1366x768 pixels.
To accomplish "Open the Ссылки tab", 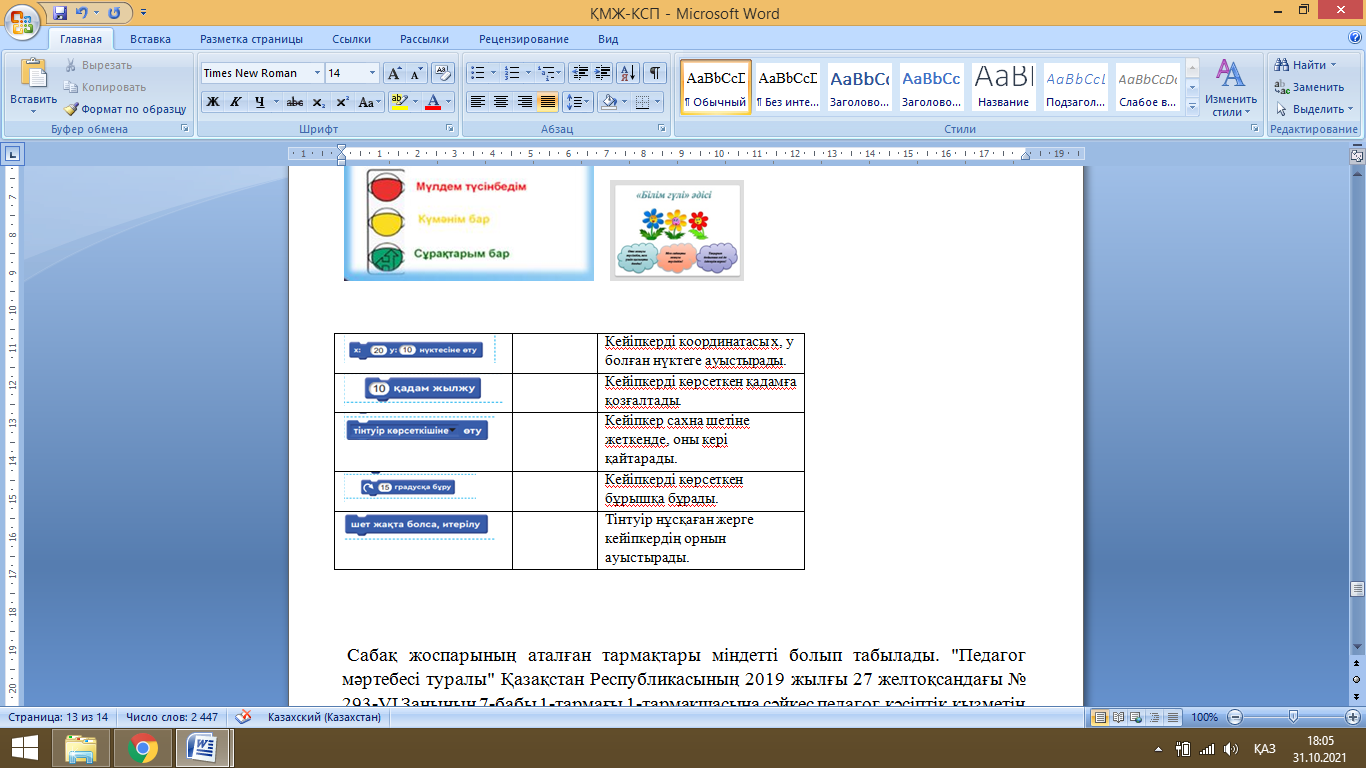I will [x=352, y=39].
